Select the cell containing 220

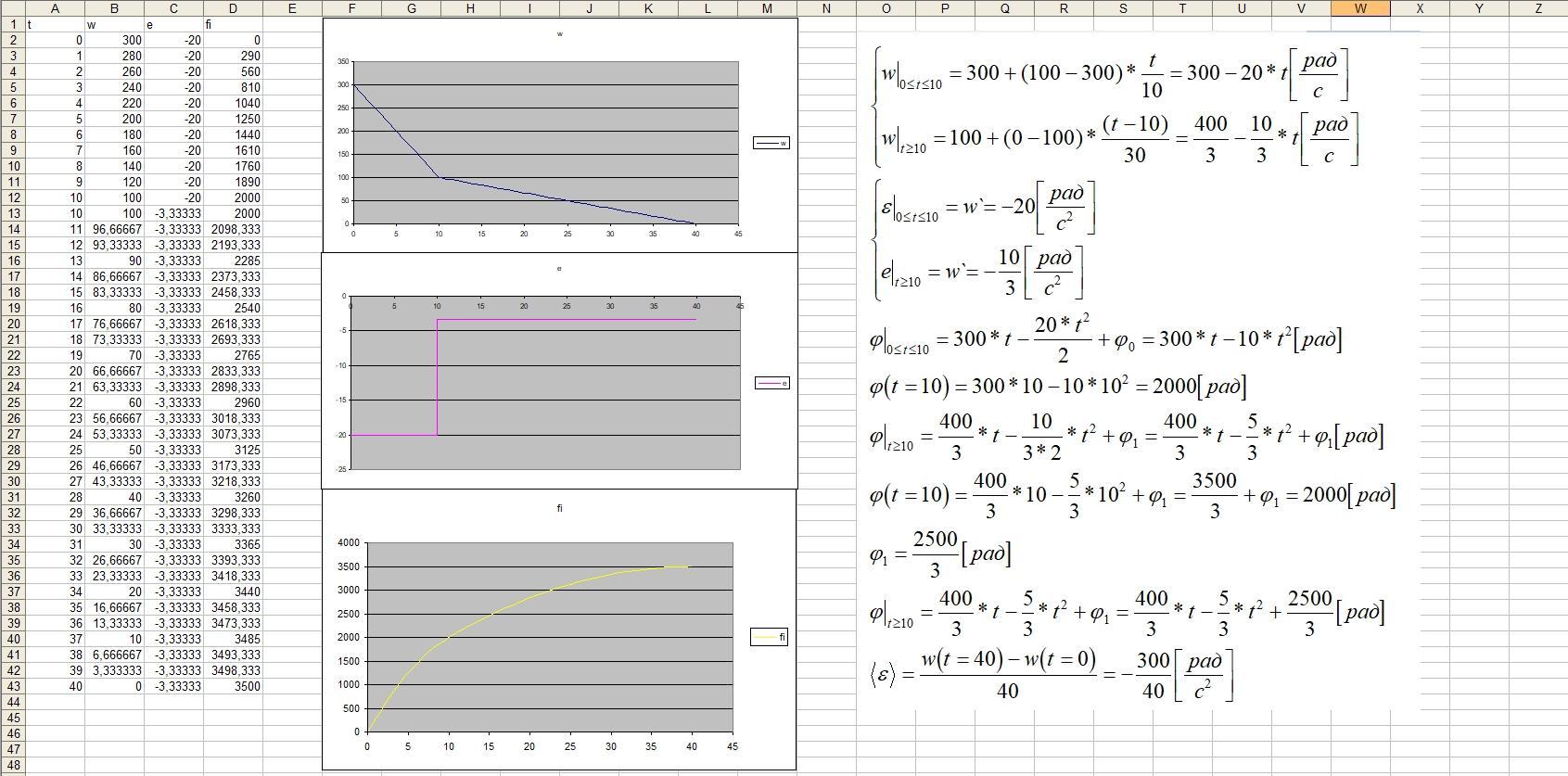pos(114,103)
